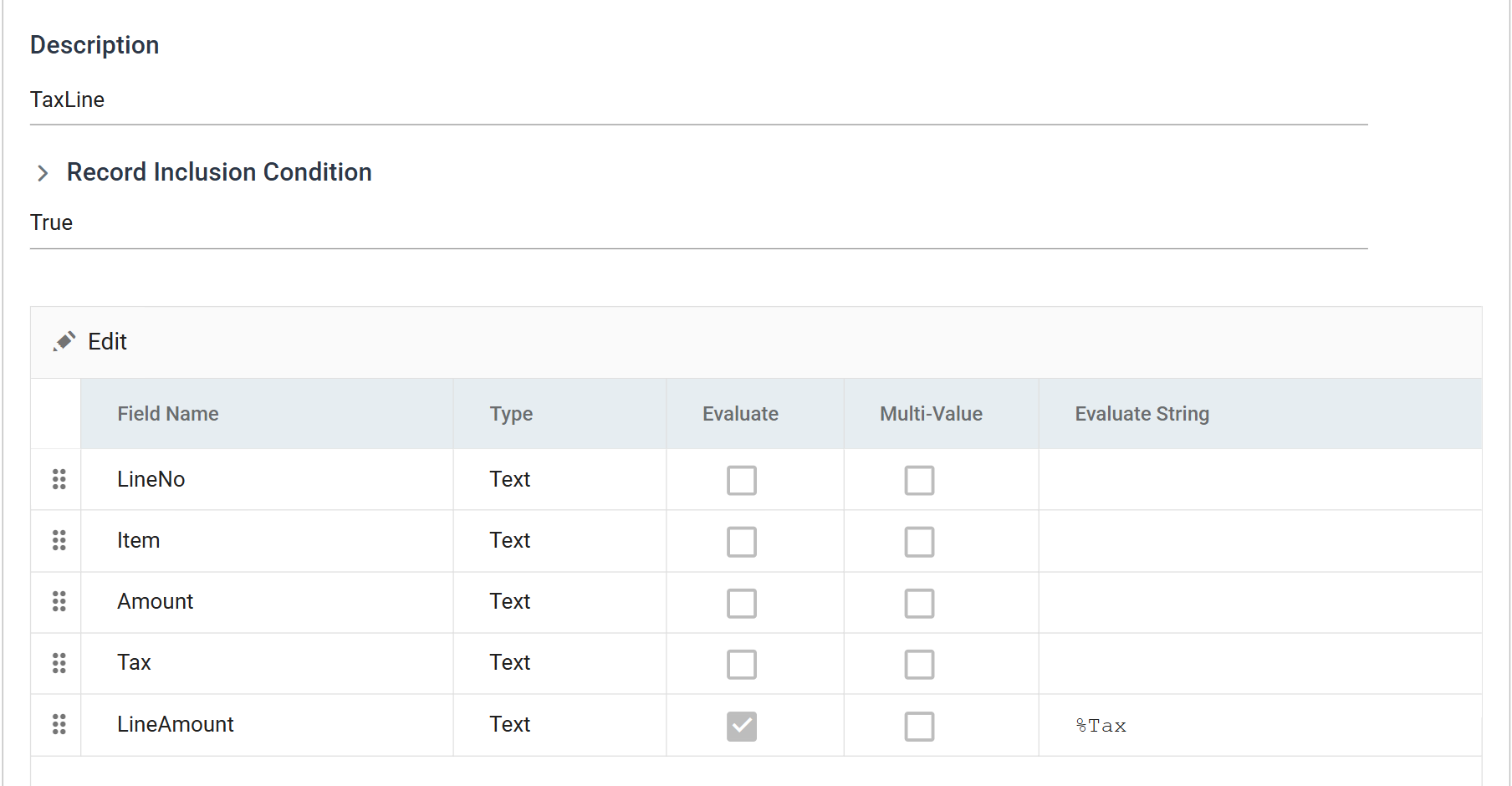
Task: Enable Evaluate checkbox for Item
Action: pos(742,542)
